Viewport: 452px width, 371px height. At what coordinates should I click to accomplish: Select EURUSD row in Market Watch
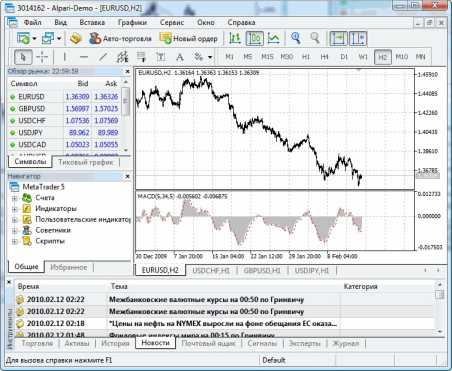tap(64, 97)
